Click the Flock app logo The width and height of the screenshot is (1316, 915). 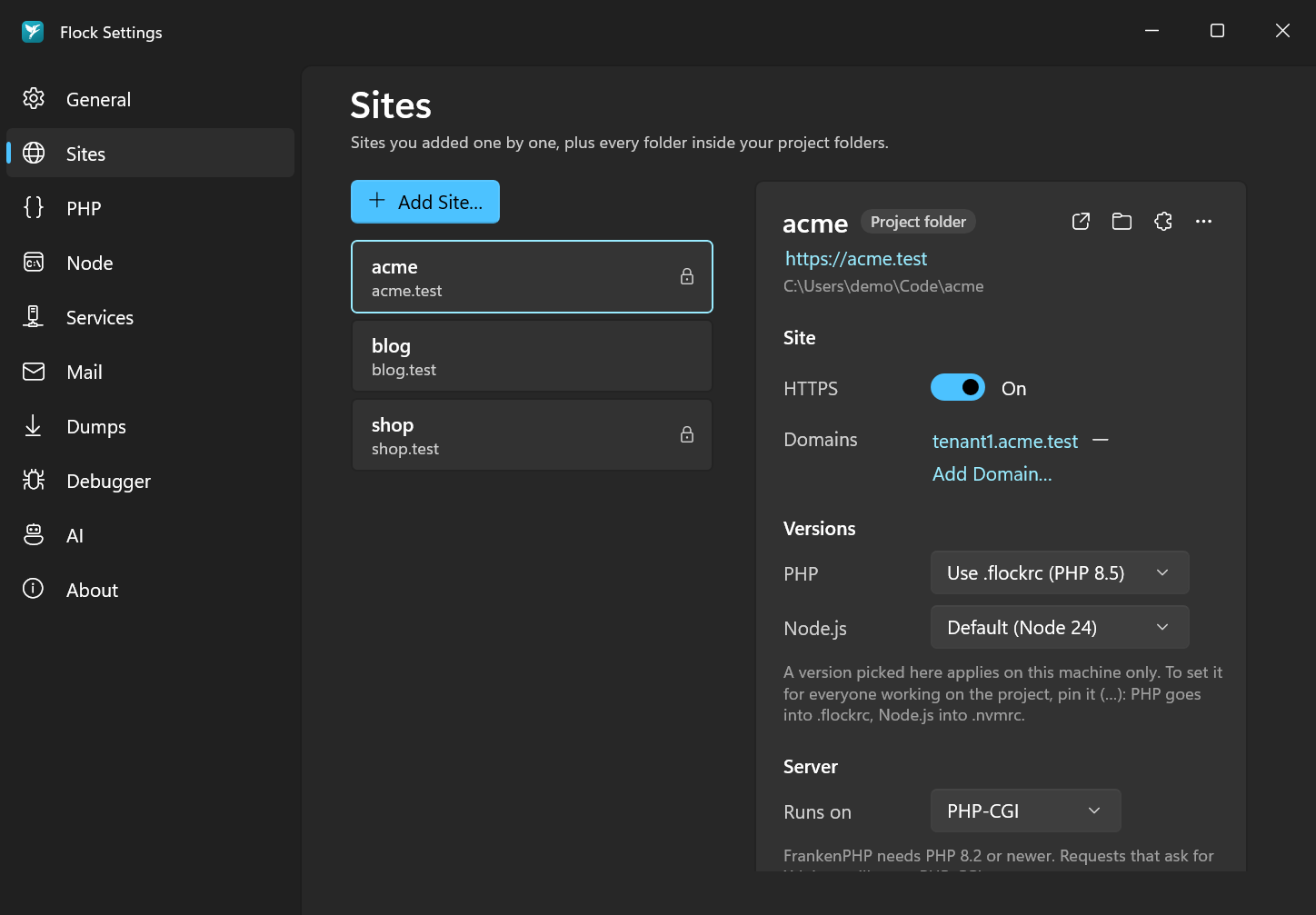pyautogui.click(x=33, y=32)
